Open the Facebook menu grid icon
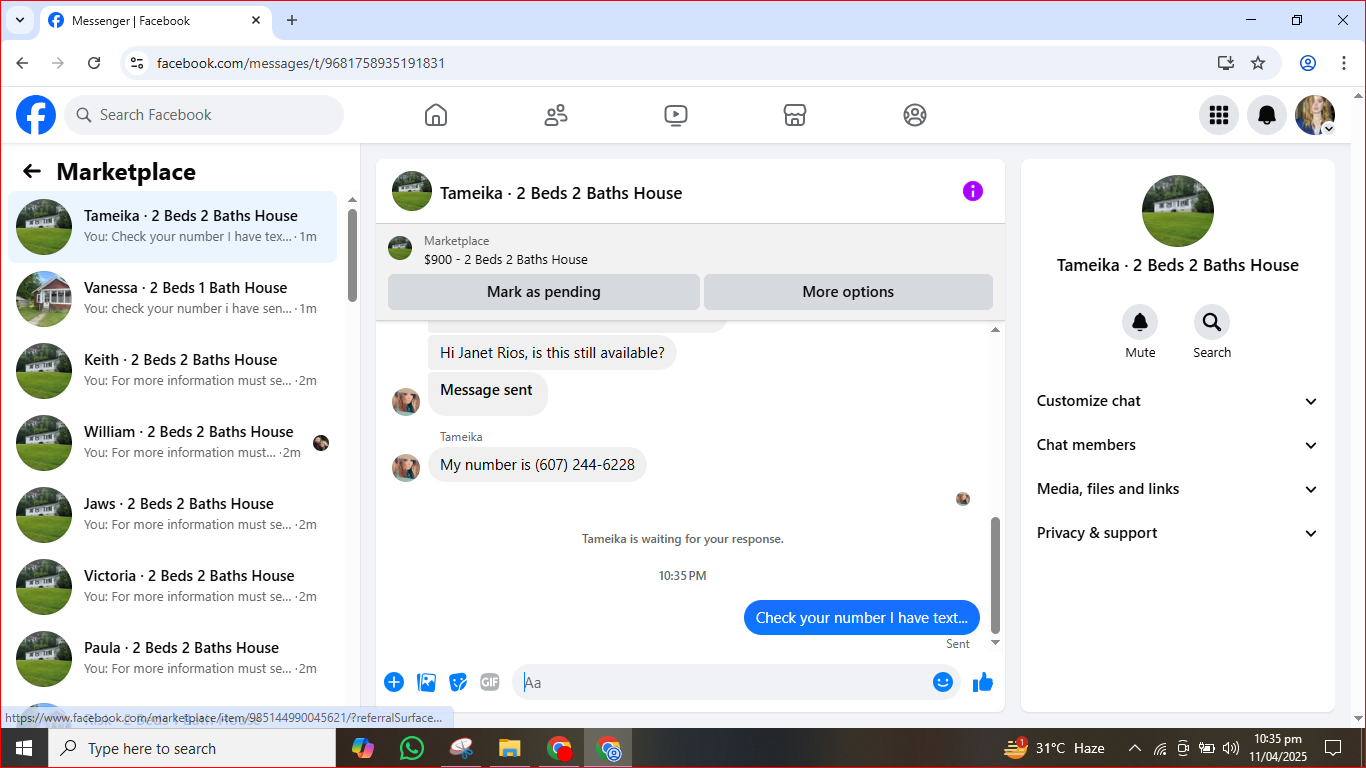 coord(1219,115)
